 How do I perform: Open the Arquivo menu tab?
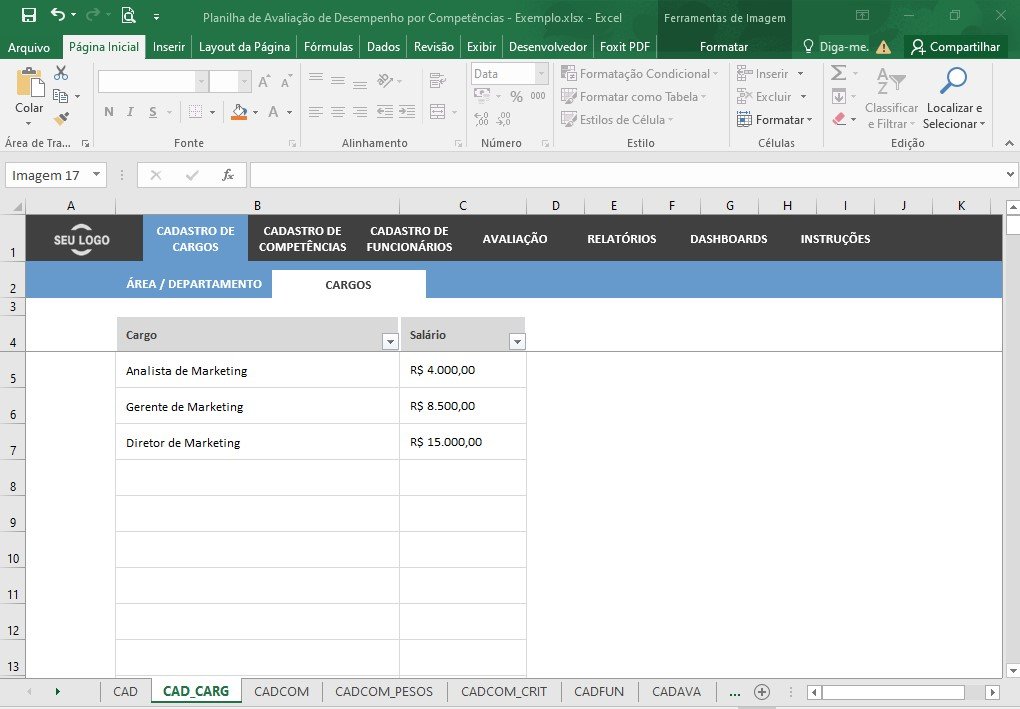(29, 47)
